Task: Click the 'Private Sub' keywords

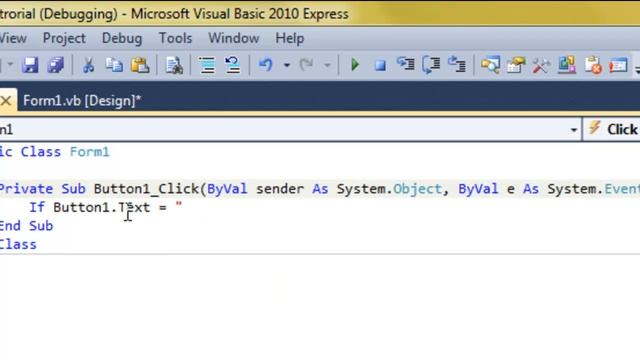Action: pos(42,189)
